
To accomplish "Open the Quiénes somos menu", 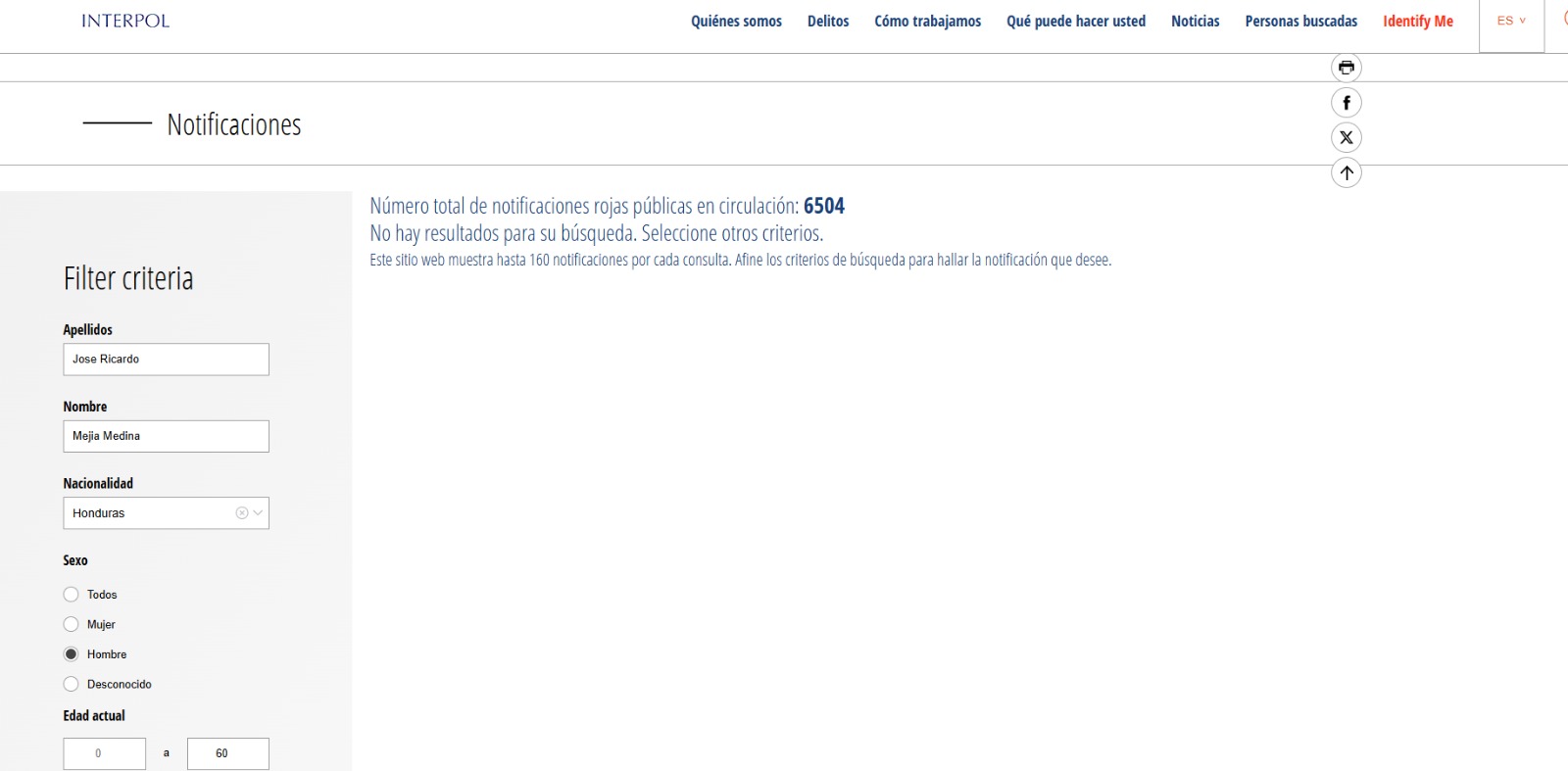I will (736, 22).
